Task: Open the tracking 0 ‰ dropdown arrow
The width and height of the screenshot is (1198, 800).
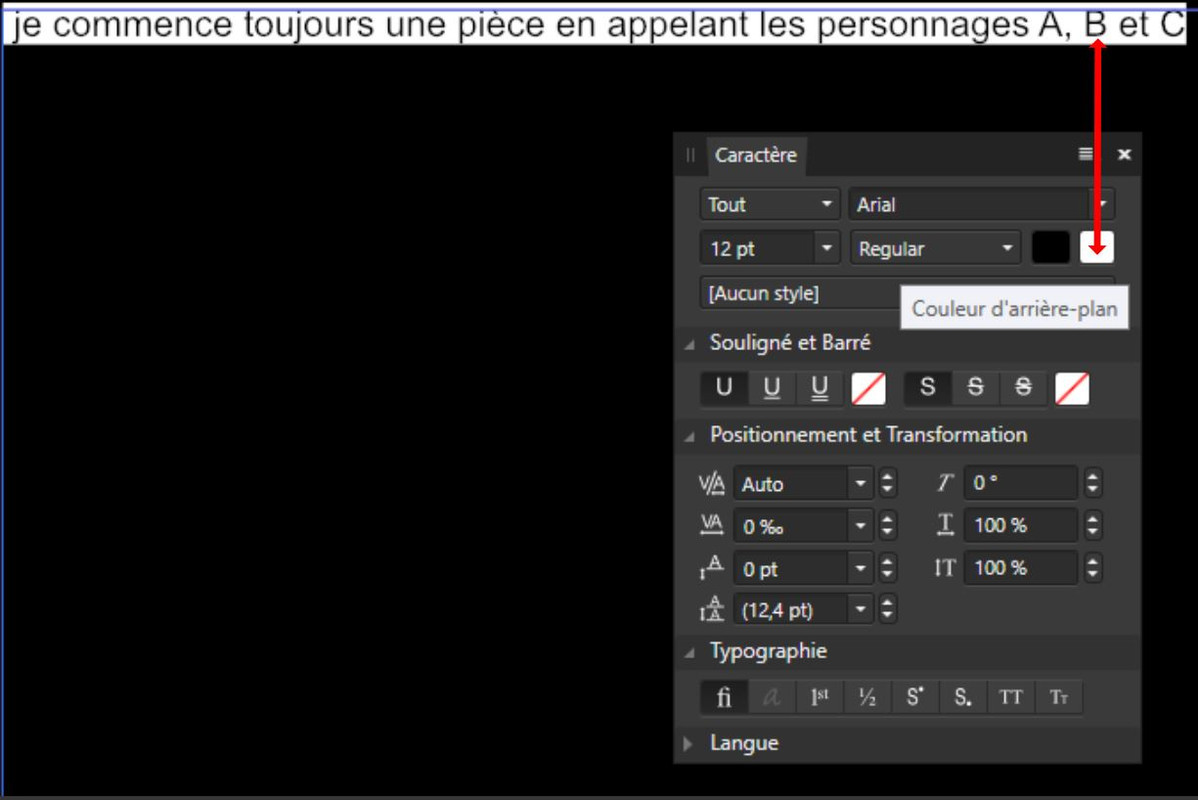Action: pyautogui.click(x=860, y=526)
